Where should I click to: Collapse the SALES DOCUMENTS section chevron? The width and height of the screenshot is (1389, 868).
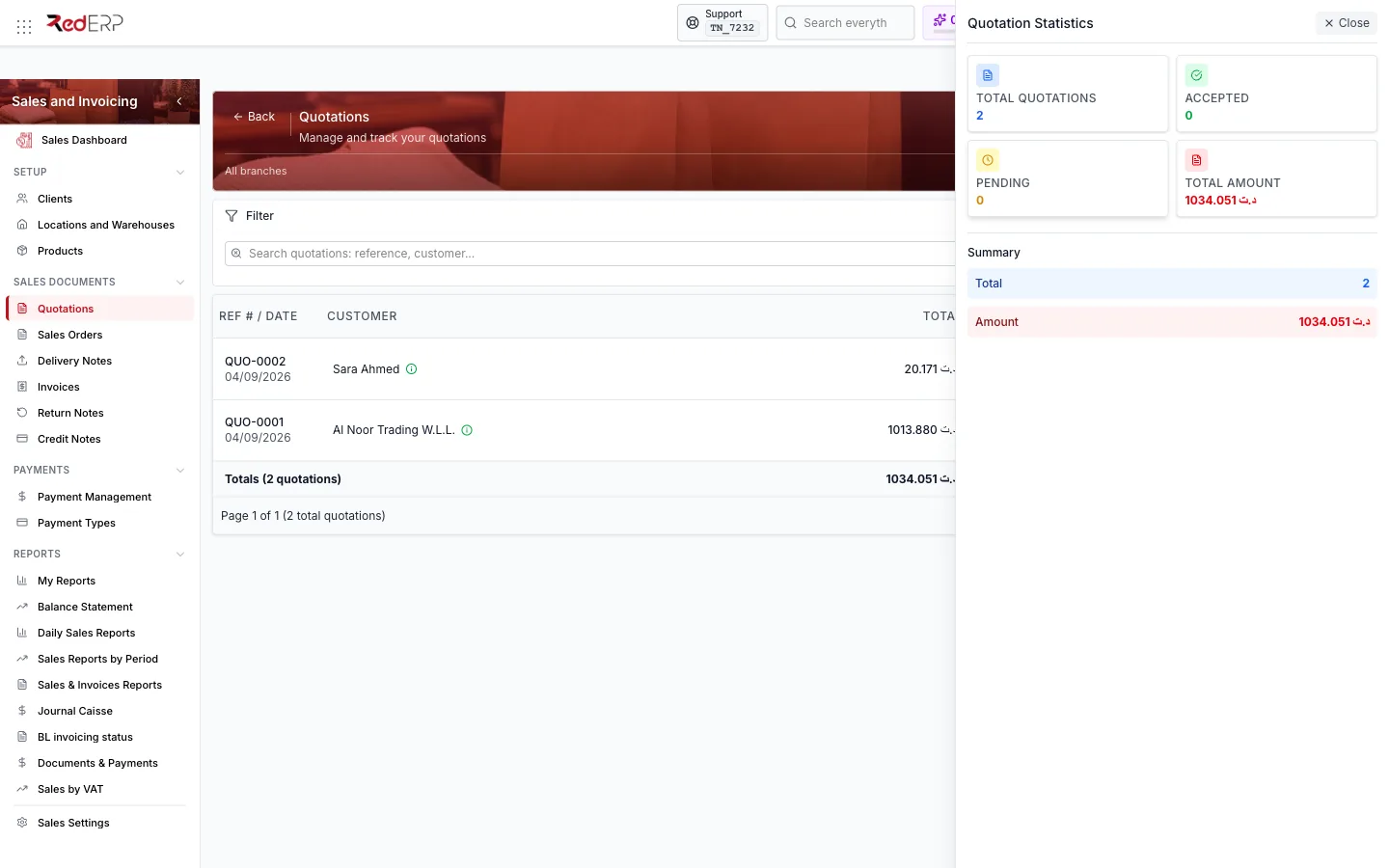(180, 283)
